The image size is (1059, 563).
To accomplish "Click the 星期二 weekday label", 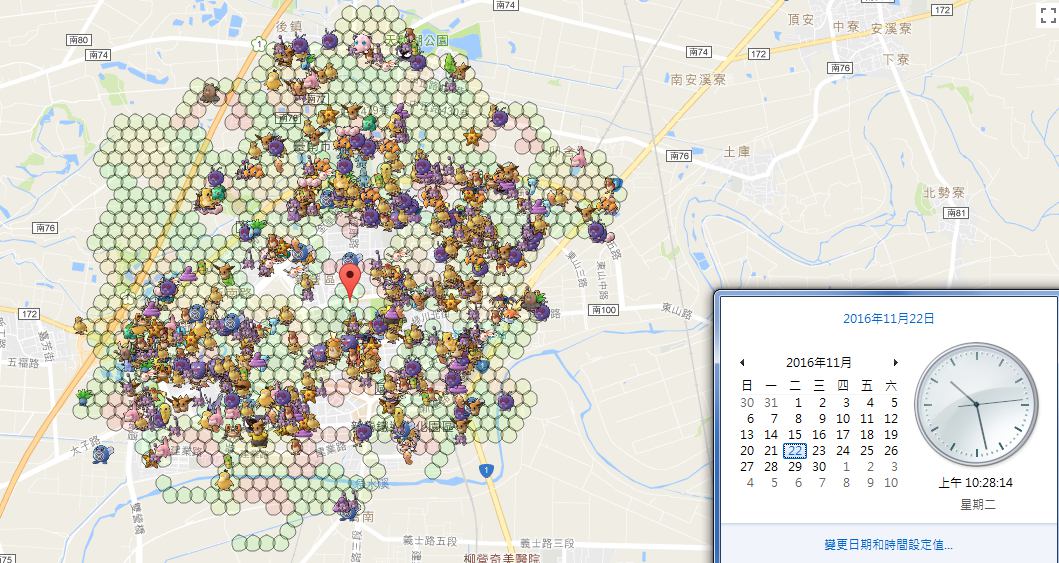I will pyautogui.click(x=977, y=504).
